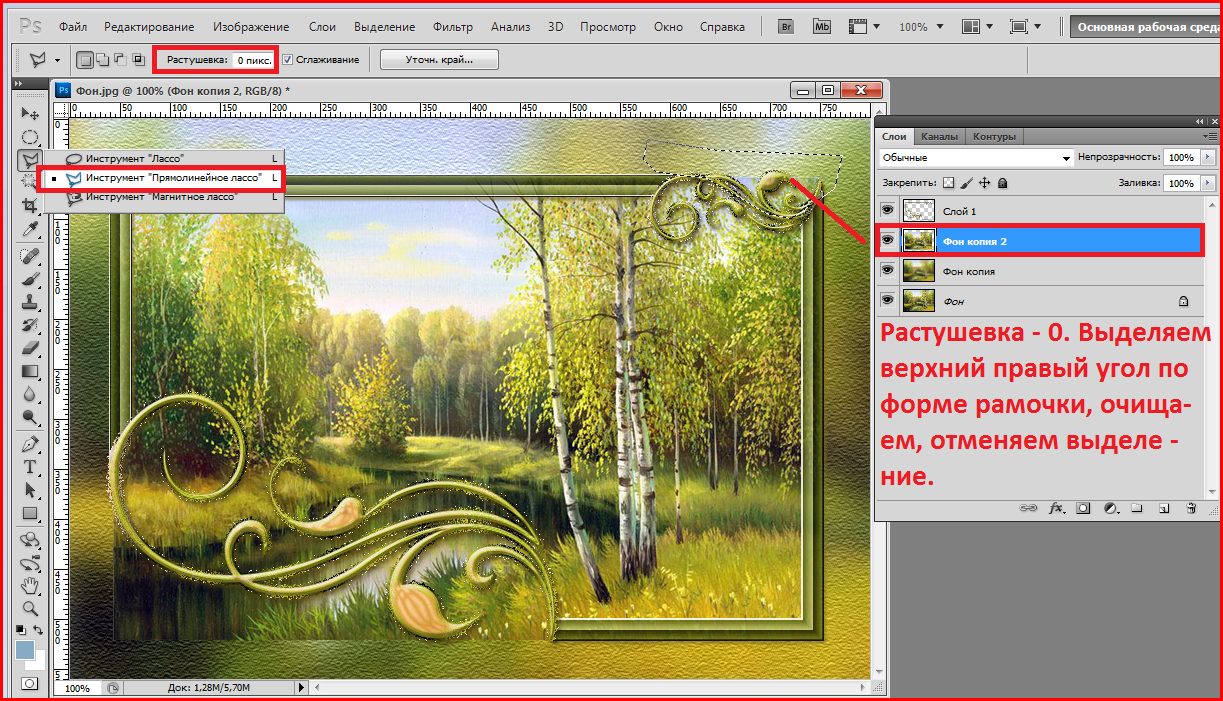The height and width of the screenshot is (701, 1223).
Task: Choose Subtract from selection mode
Action: [x=120, y=60]
